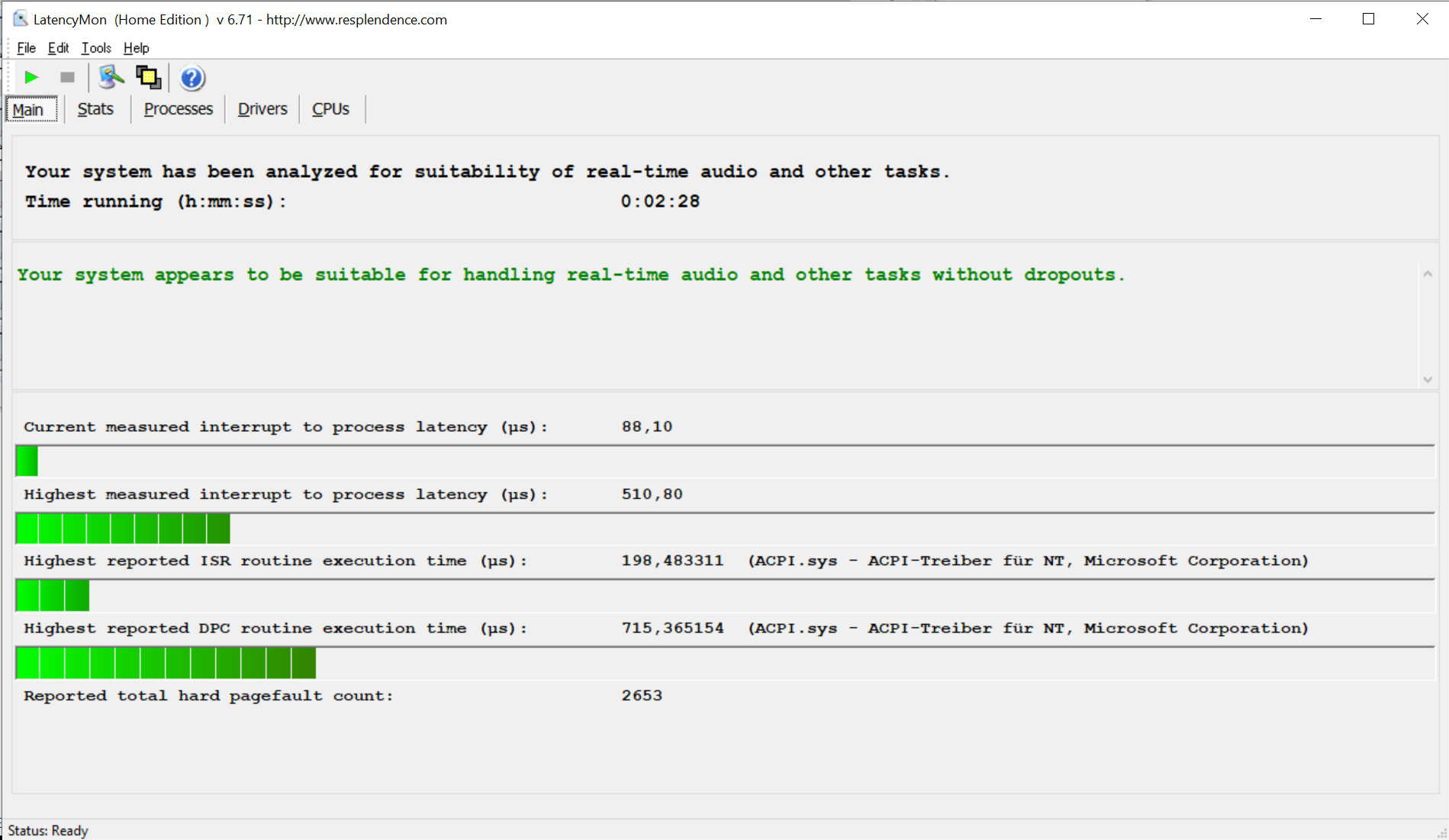Click the ACPI.sys driver text in DPC row
Viewport: 1449px width, 840px height.
point(1028,628)
